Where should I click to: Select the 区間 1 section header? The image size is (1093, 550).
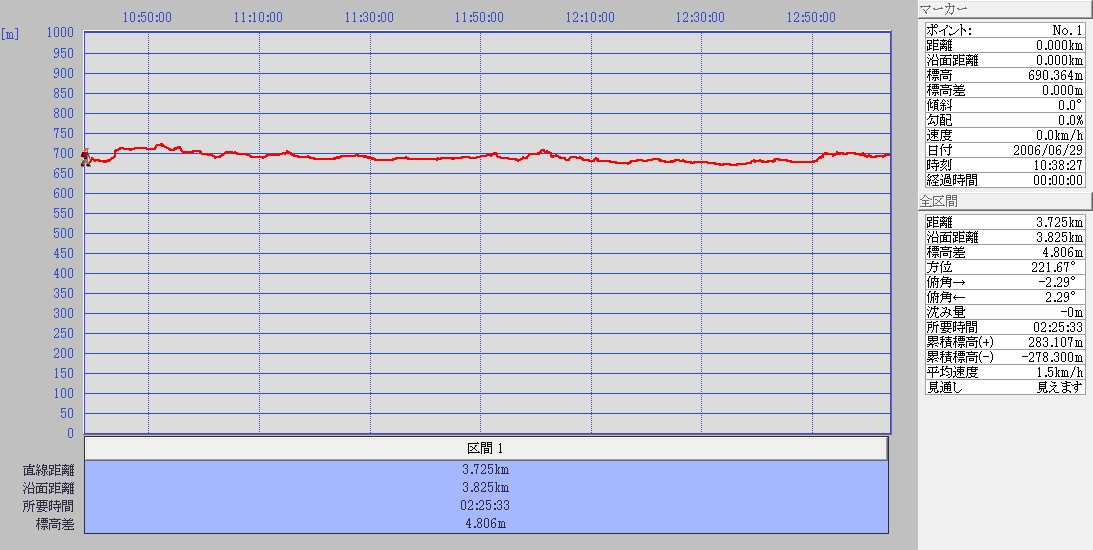click(x=486, y=448)
